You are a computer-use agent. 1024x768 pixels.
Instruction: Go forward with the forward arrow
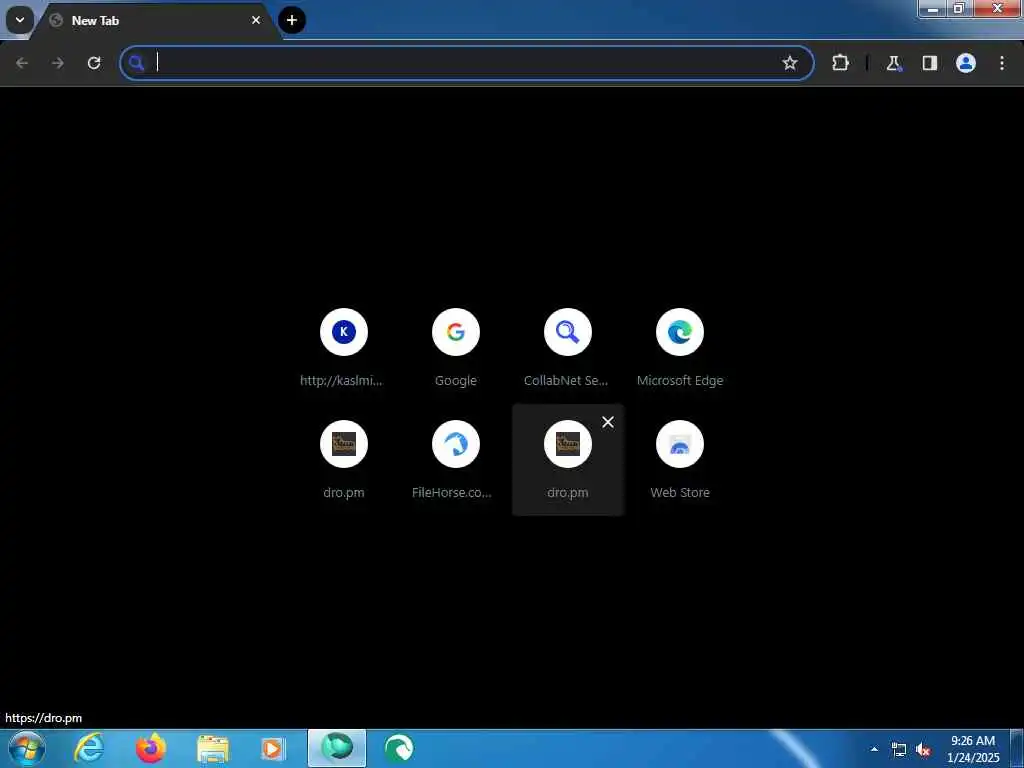(x=58, y=63)
